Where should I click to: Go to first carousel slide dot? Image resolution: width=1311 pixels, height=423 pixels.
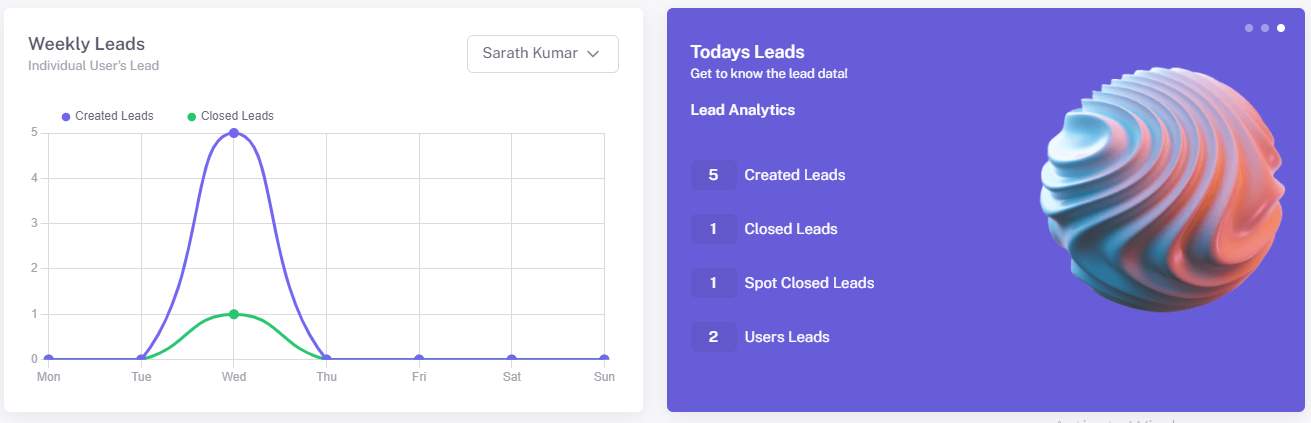coord(1249,28)
